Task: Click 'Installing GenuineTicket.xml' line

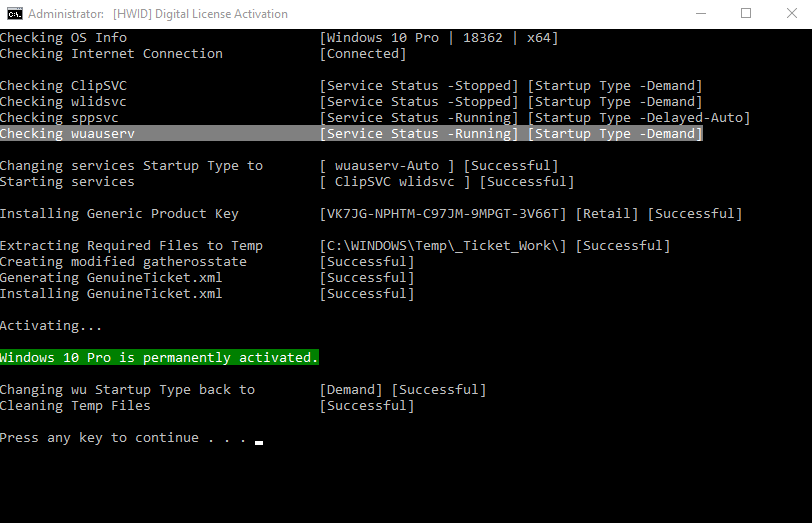Action: coord(111,294)
